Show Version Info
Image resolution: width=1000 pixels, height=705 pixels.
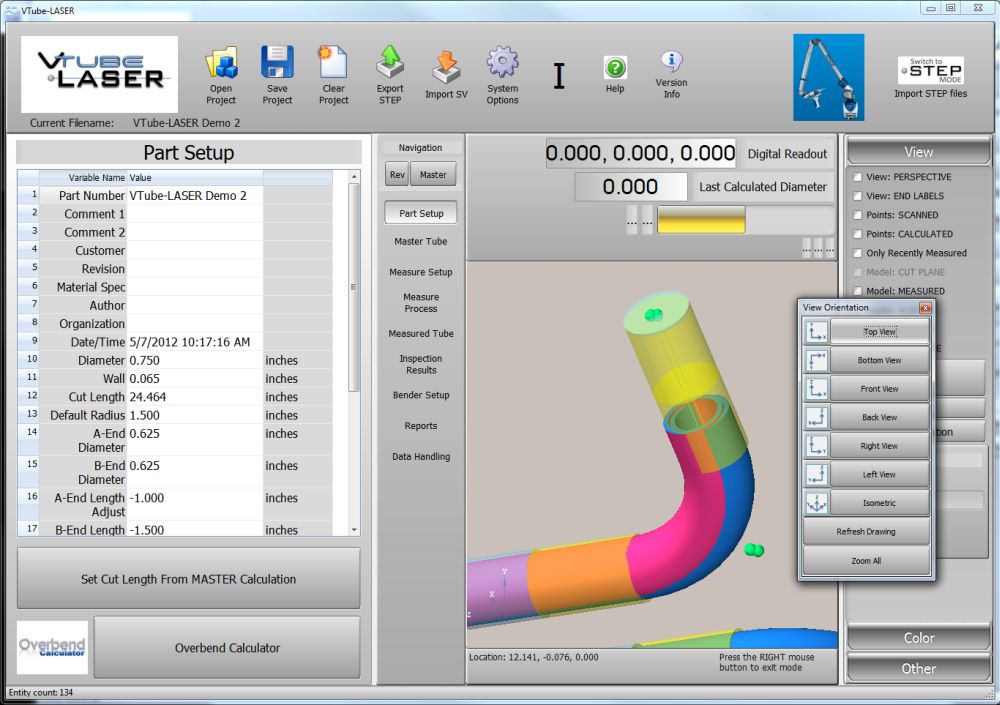[x=671, y=62]
